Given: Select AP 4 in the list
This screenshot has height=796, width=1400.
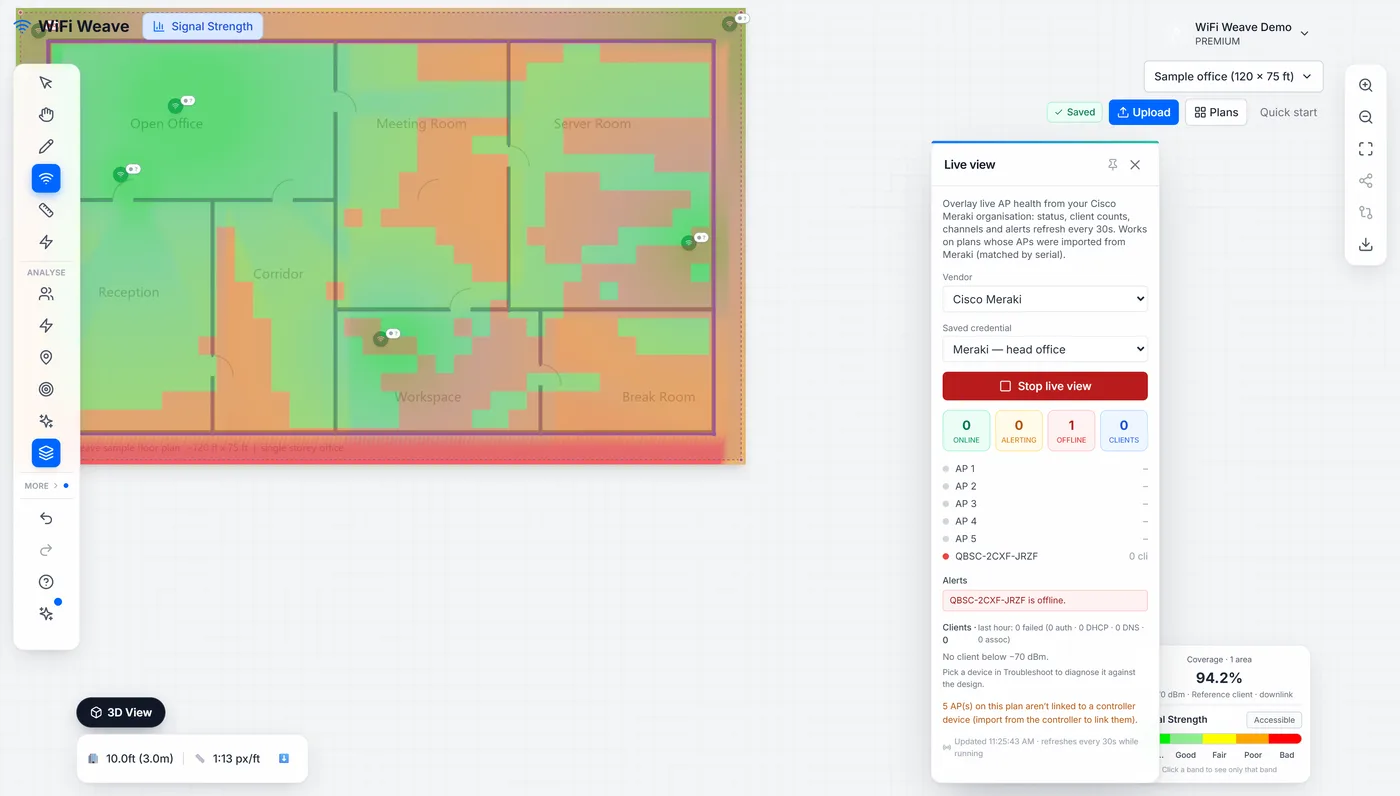Looking at the screenshot, I should click(1045, 521).
